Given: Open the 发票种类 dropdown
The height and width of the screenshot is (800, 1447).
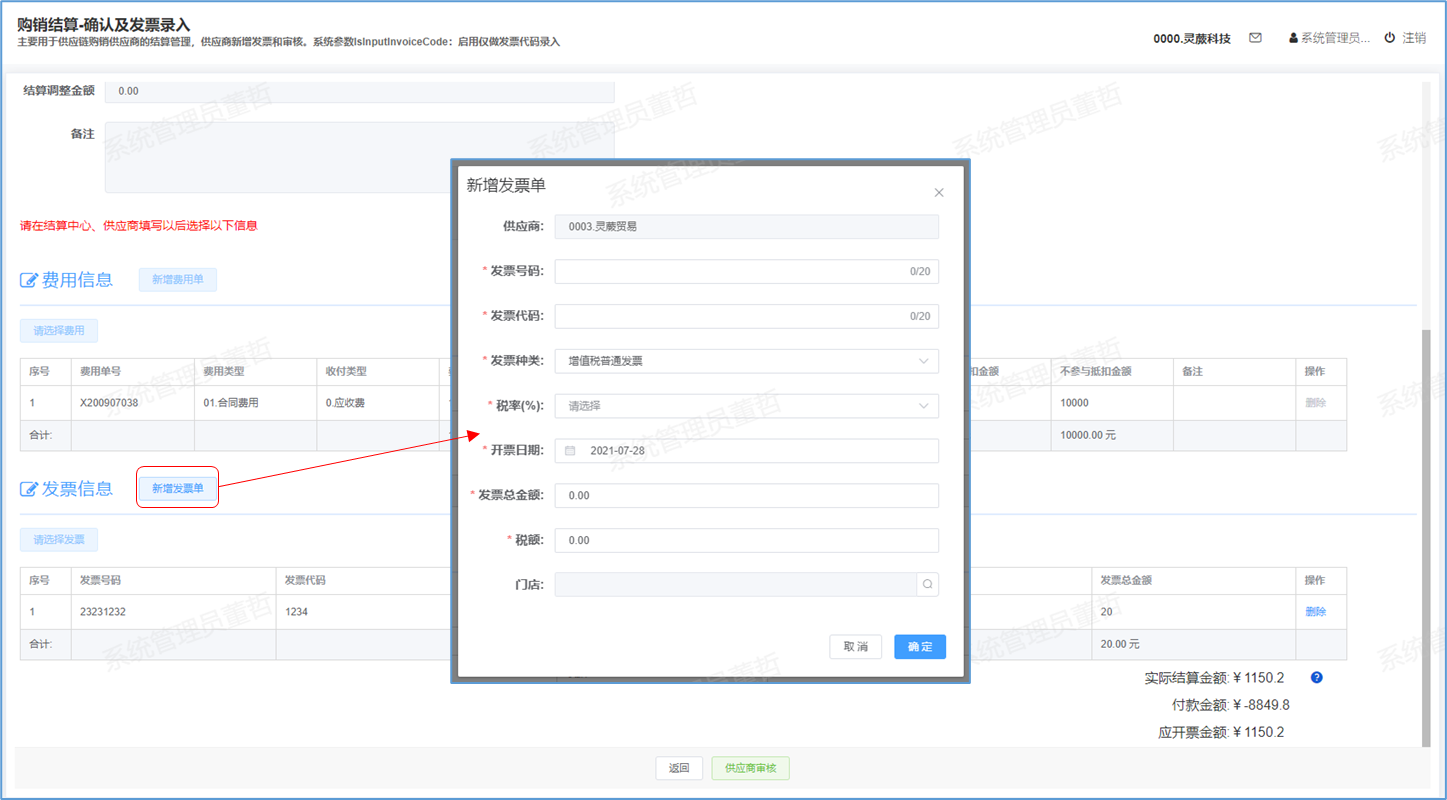Looking at the screenshot, I should click(x=747, y=361).
